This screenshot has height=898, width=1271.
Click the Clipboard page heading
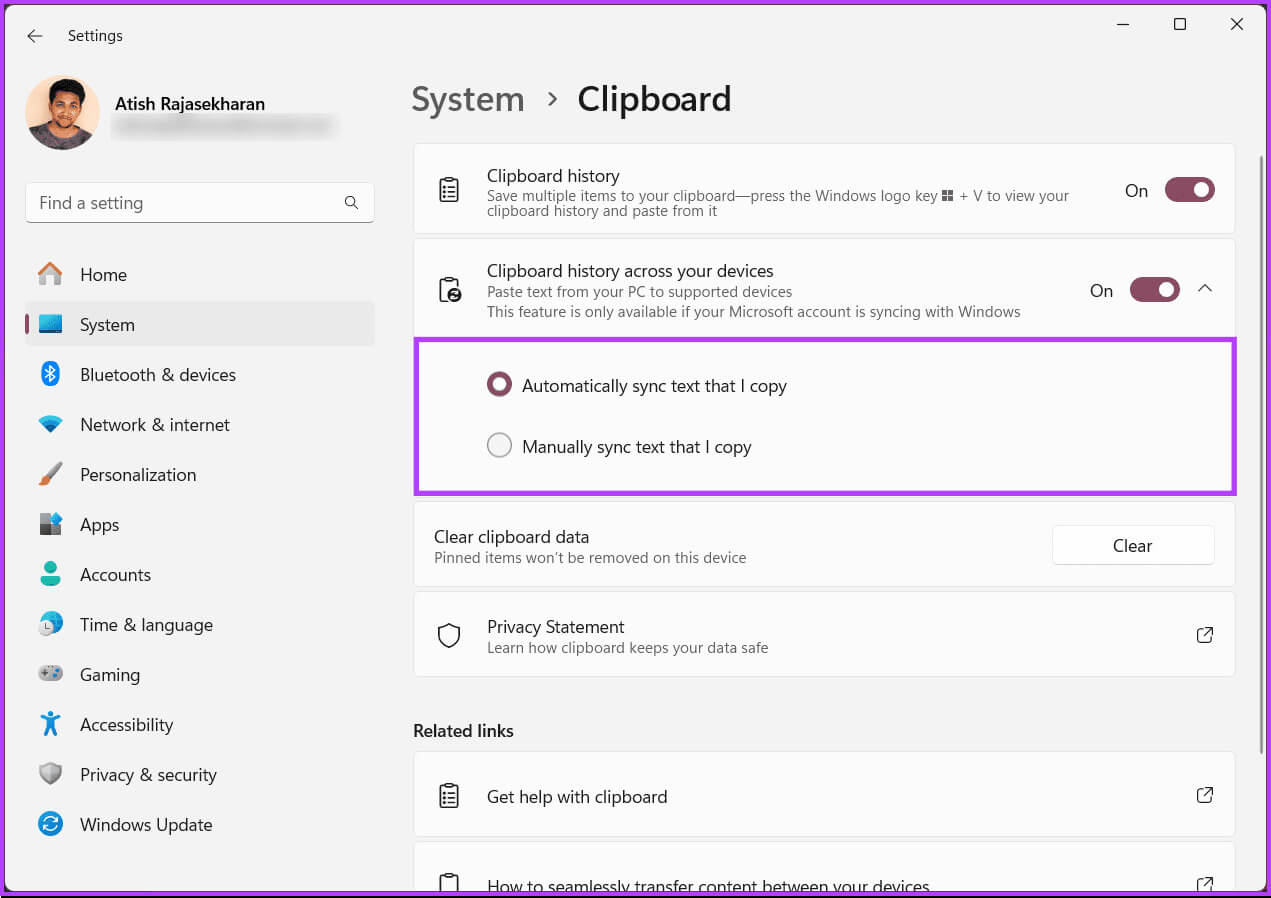pyautogui.click(x=654, y=99)
